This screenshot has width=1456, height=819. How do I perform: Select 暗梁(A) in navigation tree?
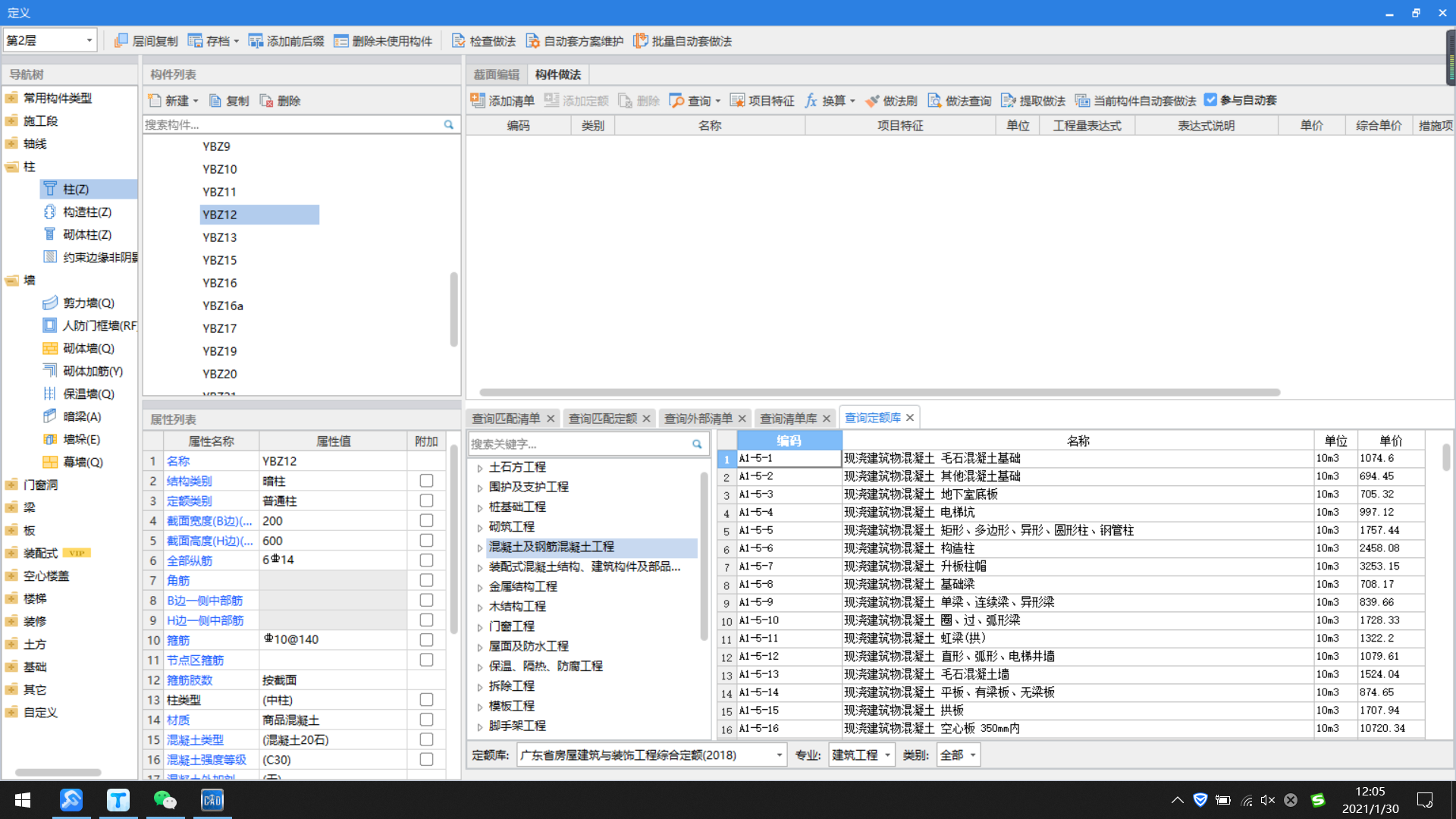click(82, 416)
